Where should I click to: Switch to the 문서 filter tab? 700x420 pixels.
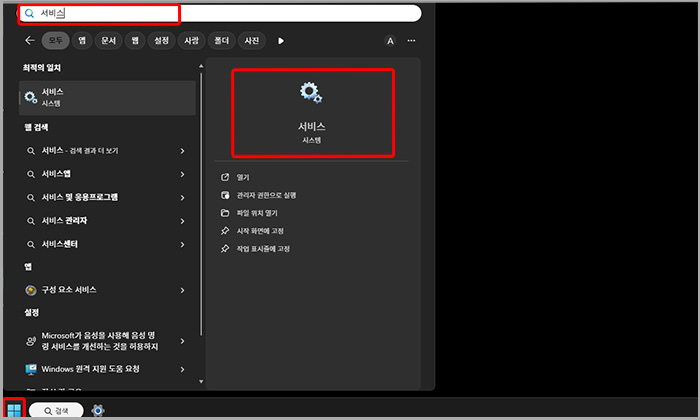click(x=108, y=41)
